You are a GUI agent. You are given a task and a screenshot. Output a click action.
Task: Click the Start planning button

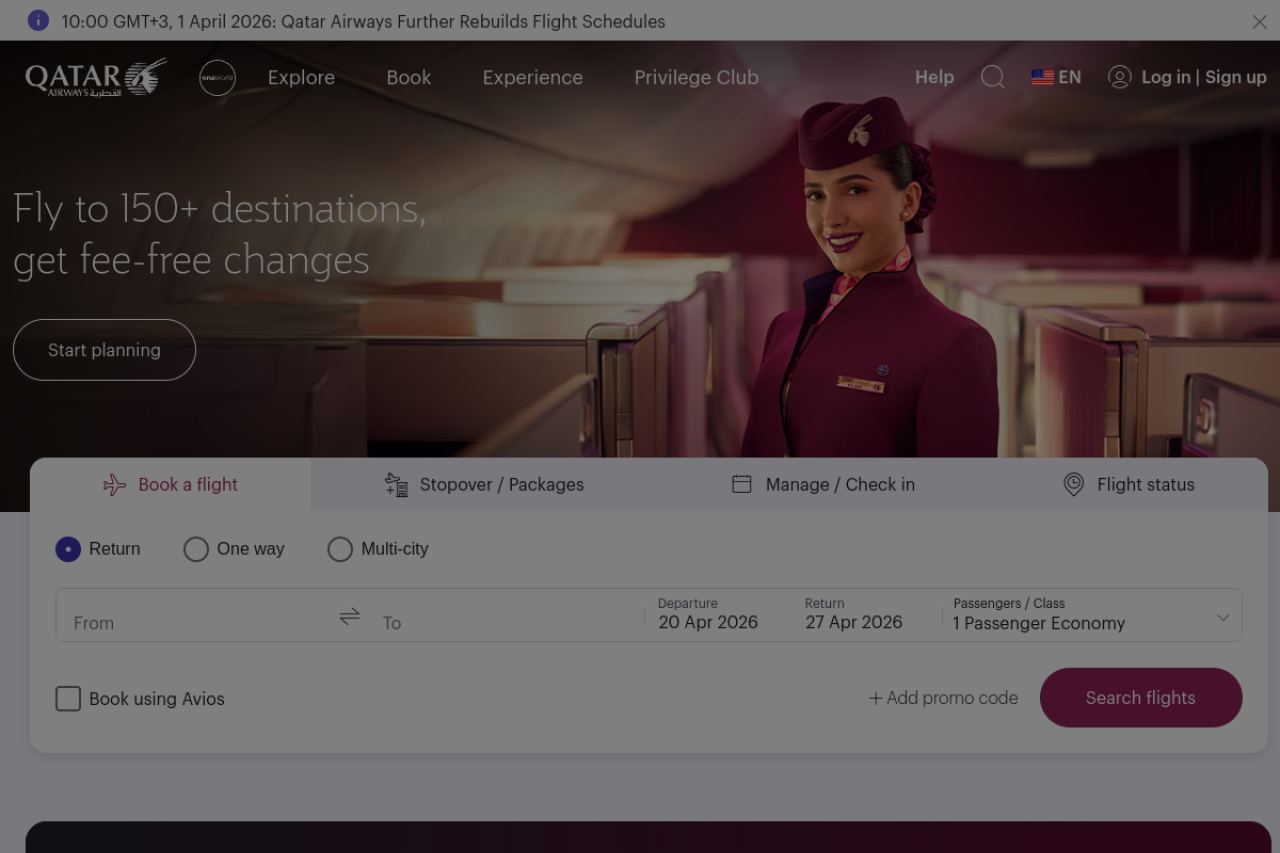pos(104,350)
